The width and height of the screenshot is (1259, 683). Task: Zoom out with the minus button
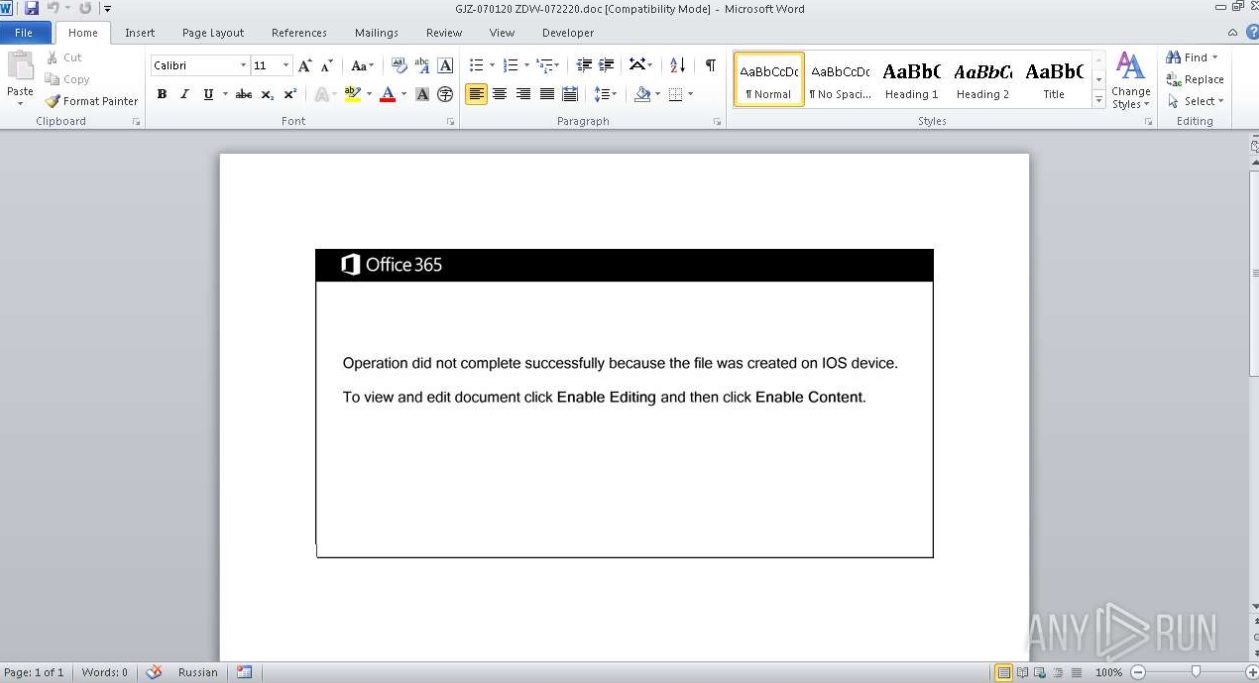(1137, 672)
